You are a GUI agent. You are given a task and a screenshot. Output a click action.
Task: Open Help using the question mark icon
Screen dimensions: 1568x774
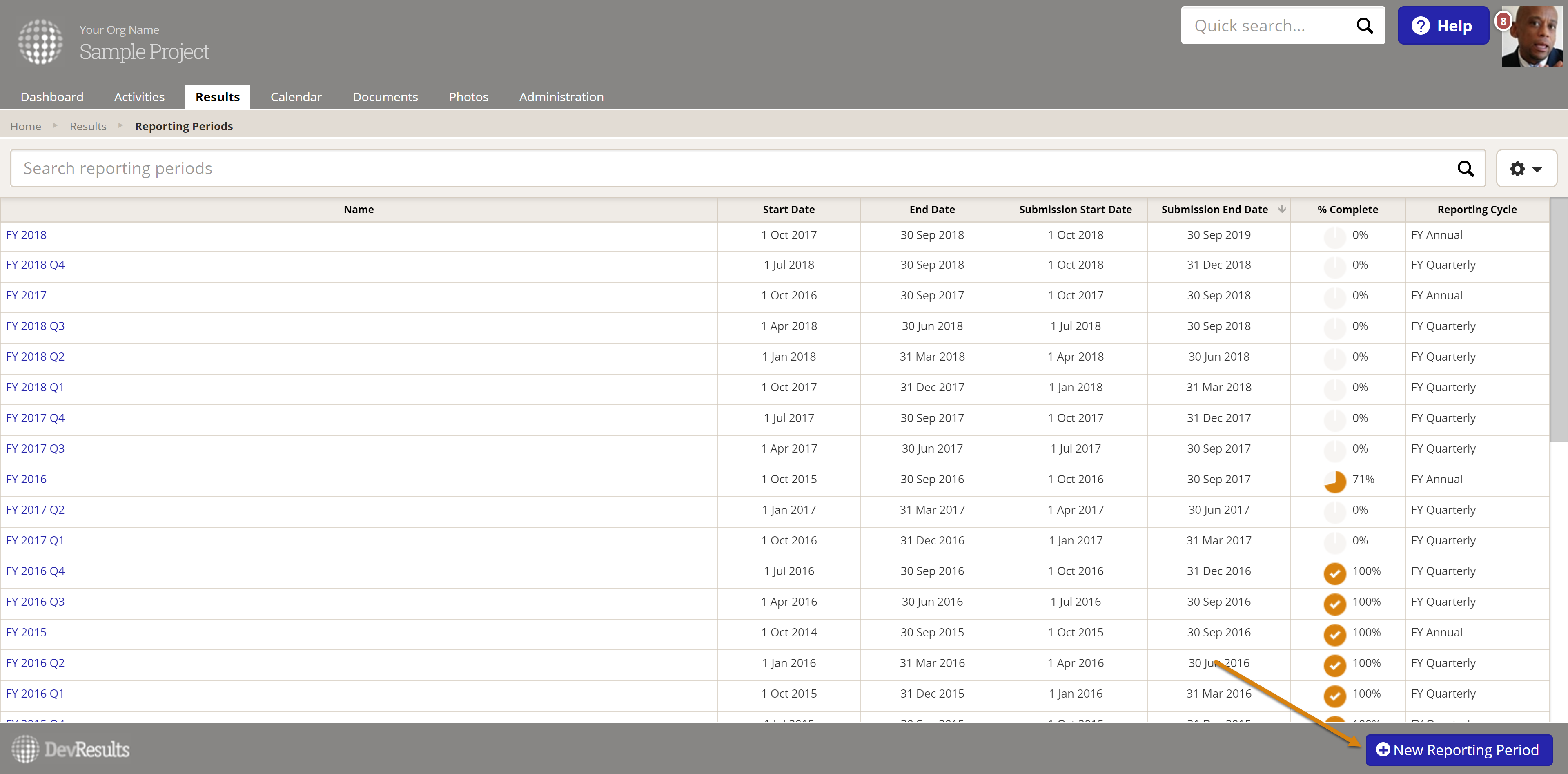[x=1421, y=25]
